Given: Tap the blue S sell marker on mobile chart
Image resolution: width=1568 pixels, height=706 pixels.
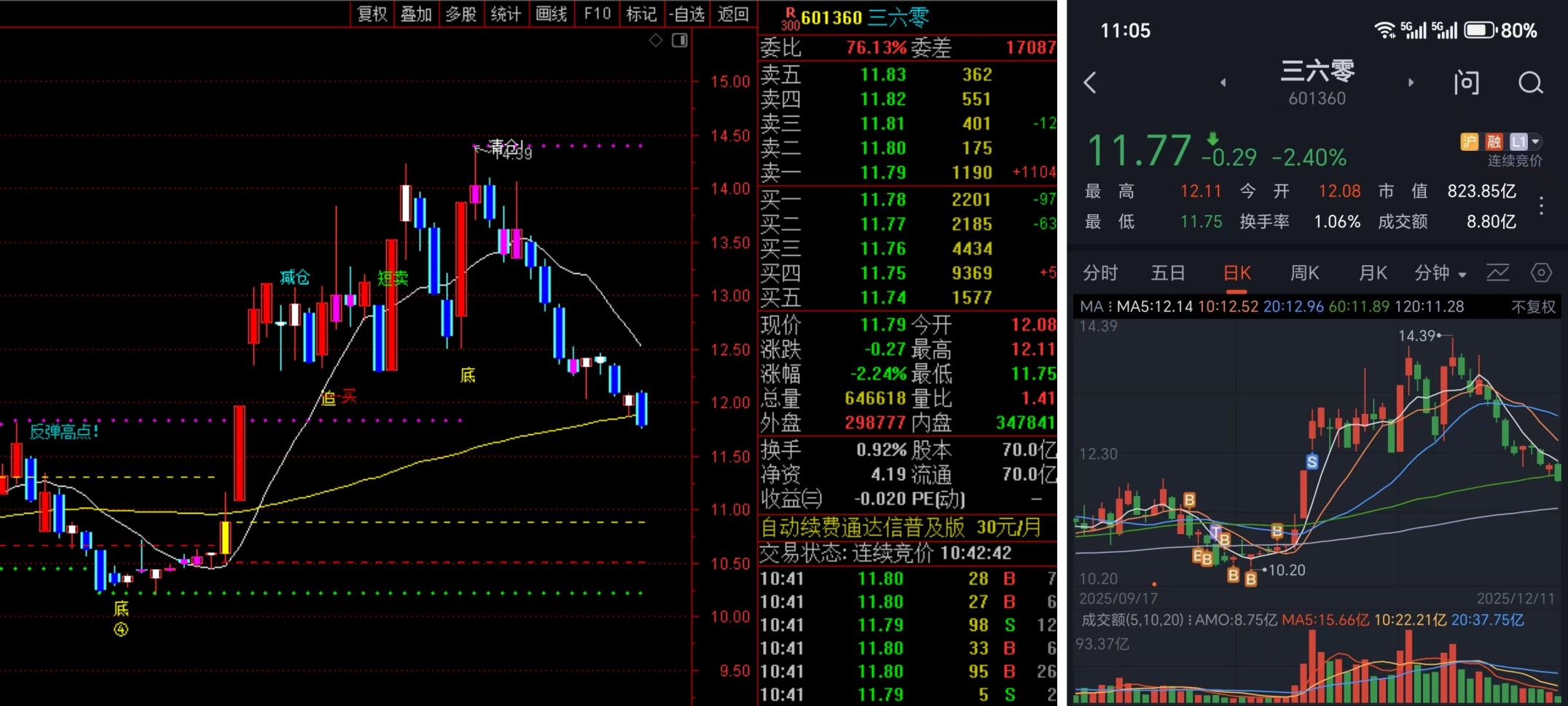Looking at the screenshot, I should pos(1312,461).
